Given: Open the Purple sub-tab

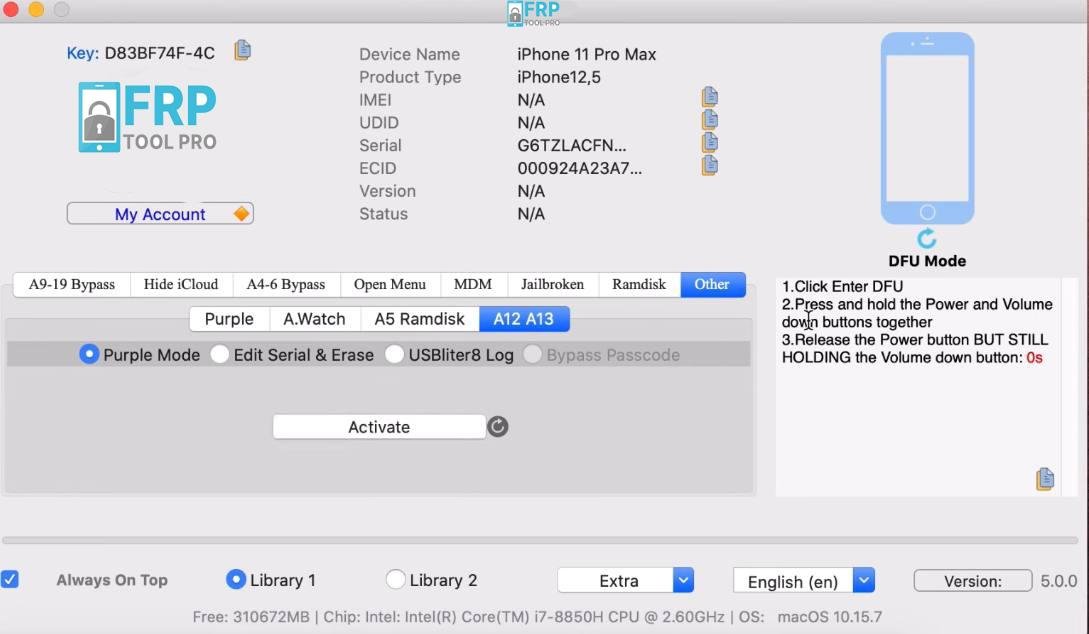Looking at the screenshot, I should tap(229, 319).
